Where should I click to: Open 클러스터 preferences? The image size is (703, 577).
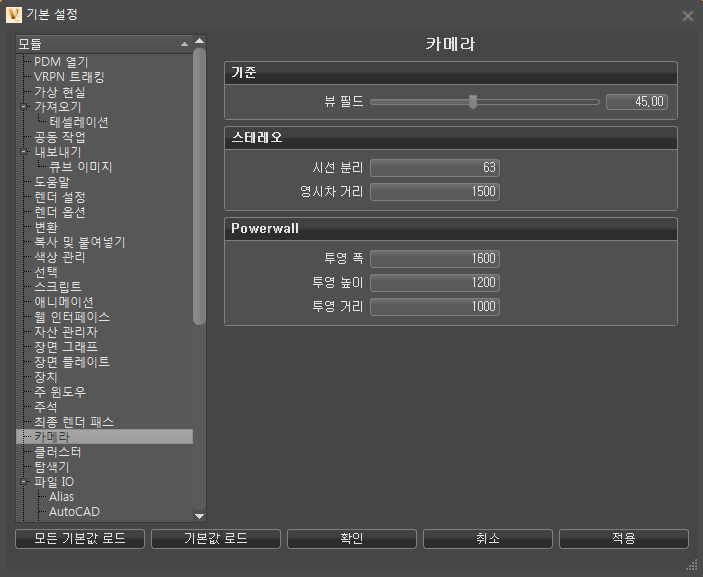coord(58,452)
